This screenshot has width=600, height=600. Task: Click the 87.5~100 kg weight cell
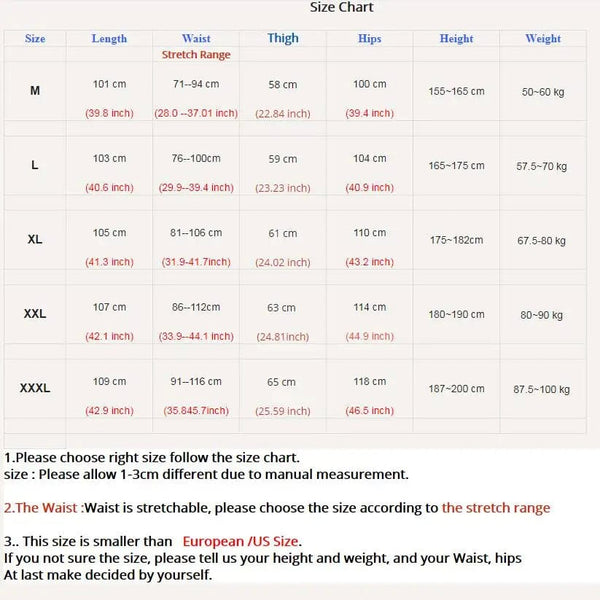[x=541, y=389]
